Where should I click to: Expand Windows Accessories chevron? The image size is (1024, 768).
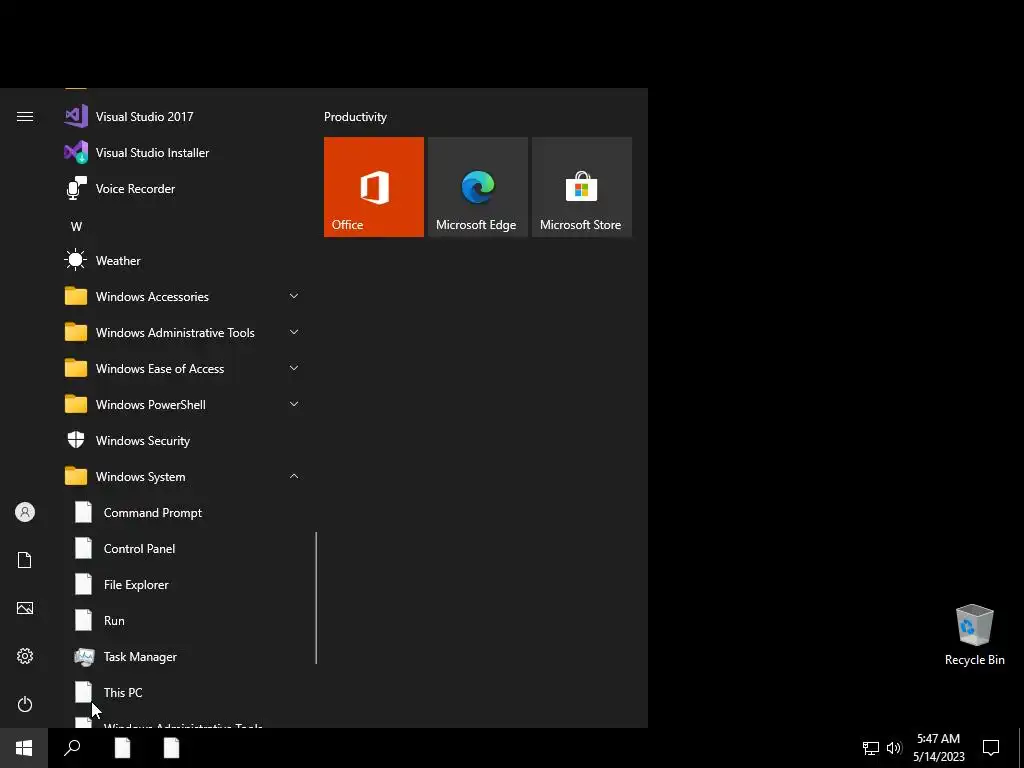(x=294, y=296)
